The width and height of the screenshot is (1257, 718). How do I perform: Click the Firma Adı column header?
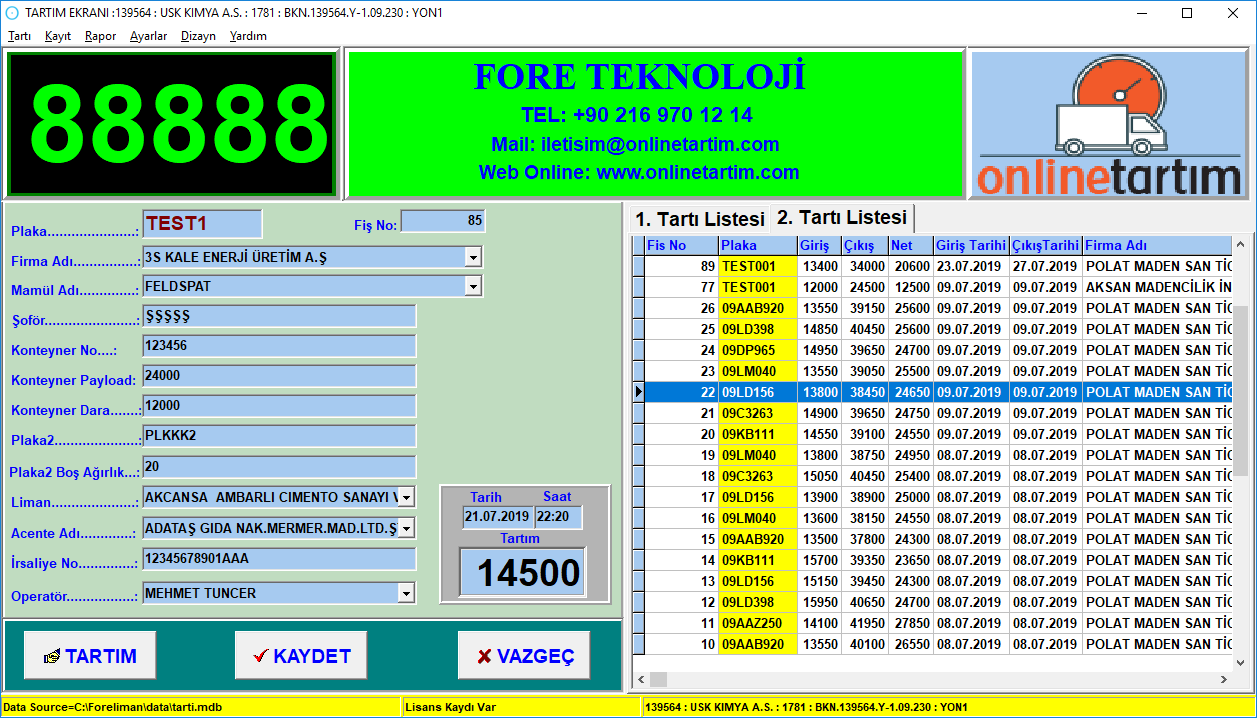pyautogui.click(x=1157, y=245)
